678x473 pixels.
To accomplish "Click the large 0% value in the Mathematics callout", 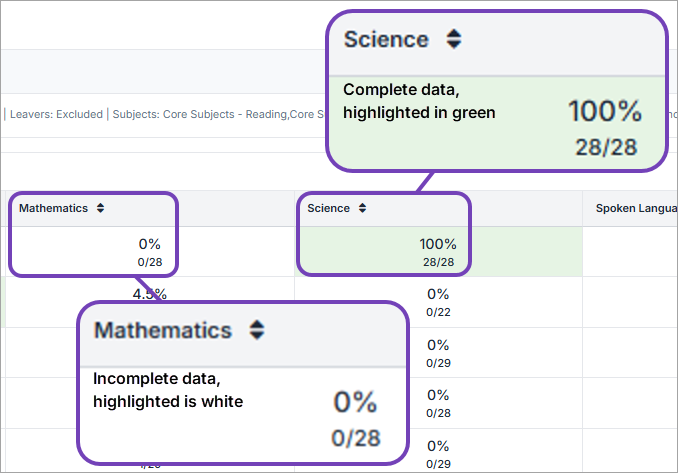I will pos(355,402).
